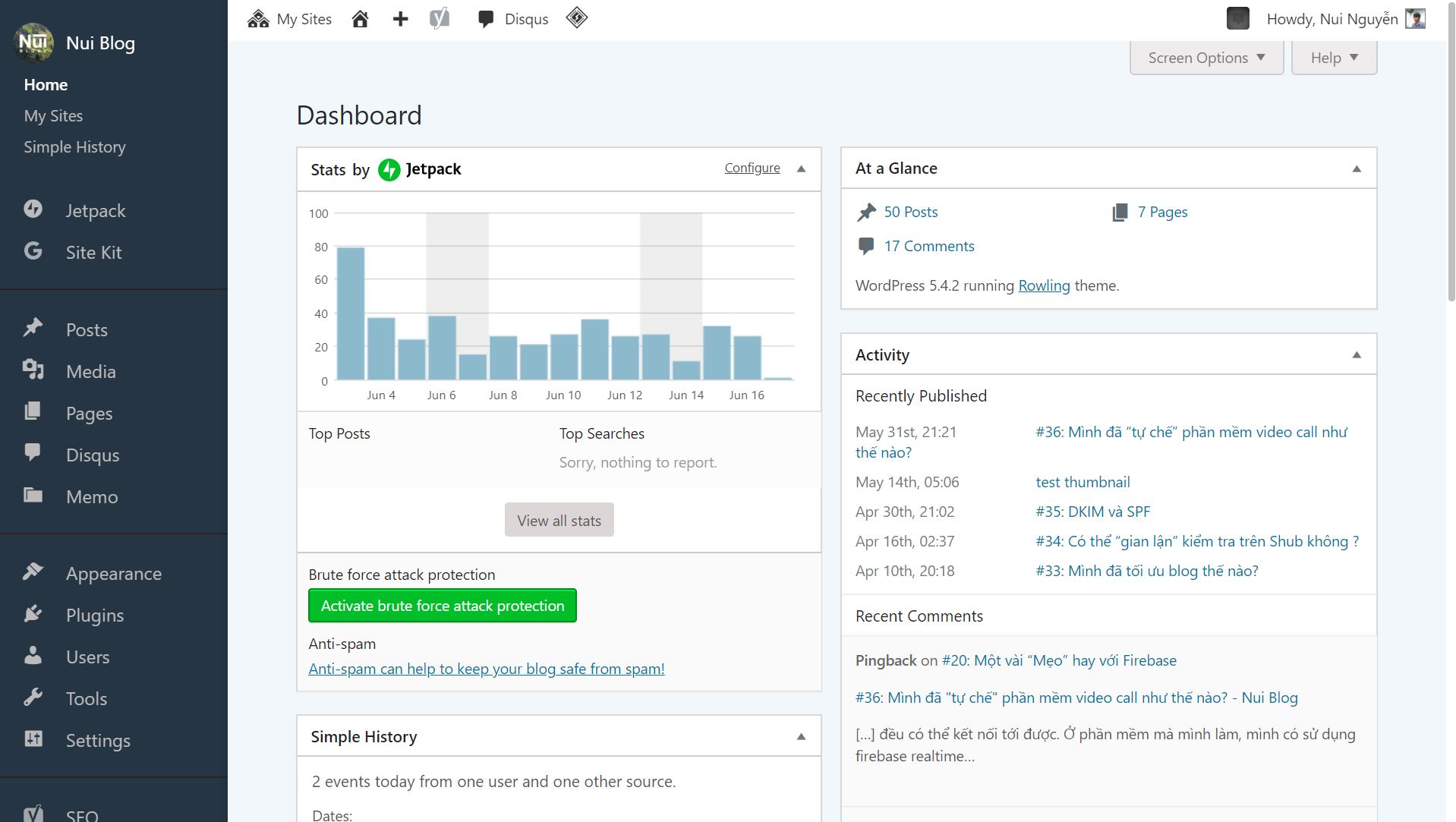
Task: Click the View all stats button
Action: (x=559, y=520)
